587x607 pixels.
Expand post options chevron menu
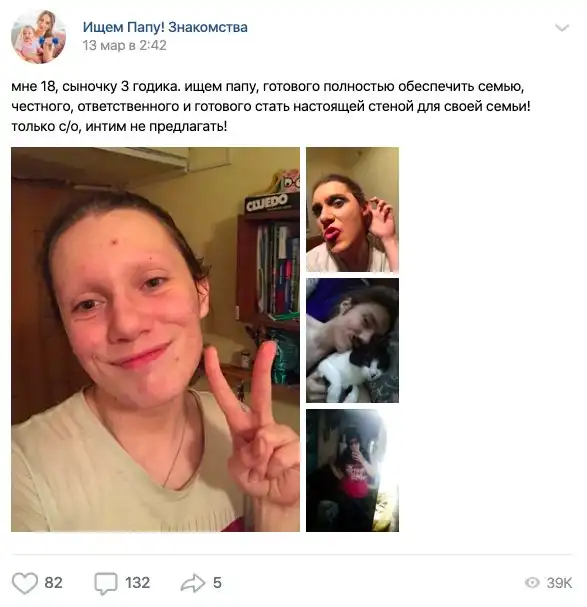click(561, 27)
